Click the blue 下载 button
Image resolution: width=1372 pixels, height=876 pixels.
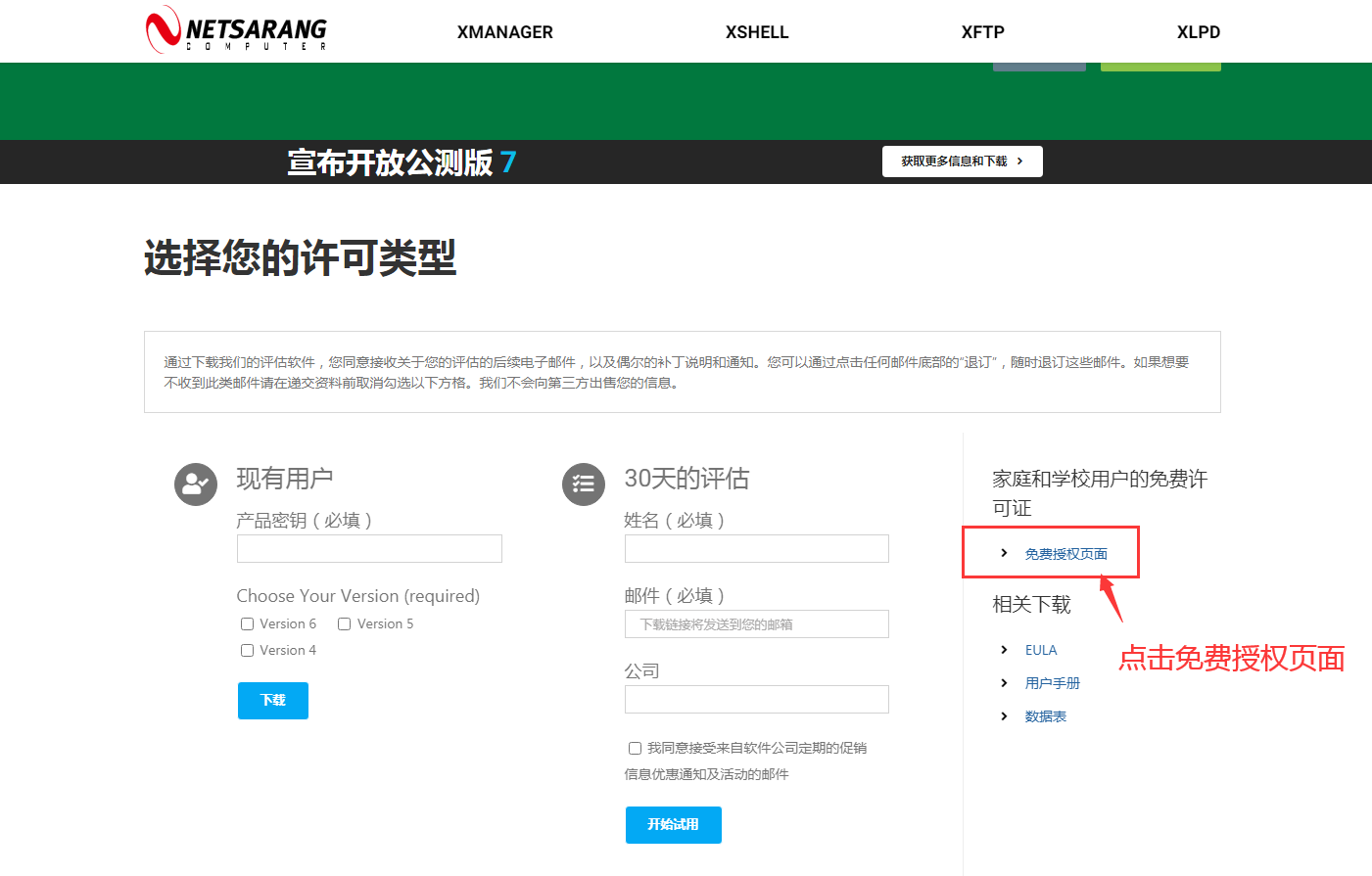tap(273, 701)
